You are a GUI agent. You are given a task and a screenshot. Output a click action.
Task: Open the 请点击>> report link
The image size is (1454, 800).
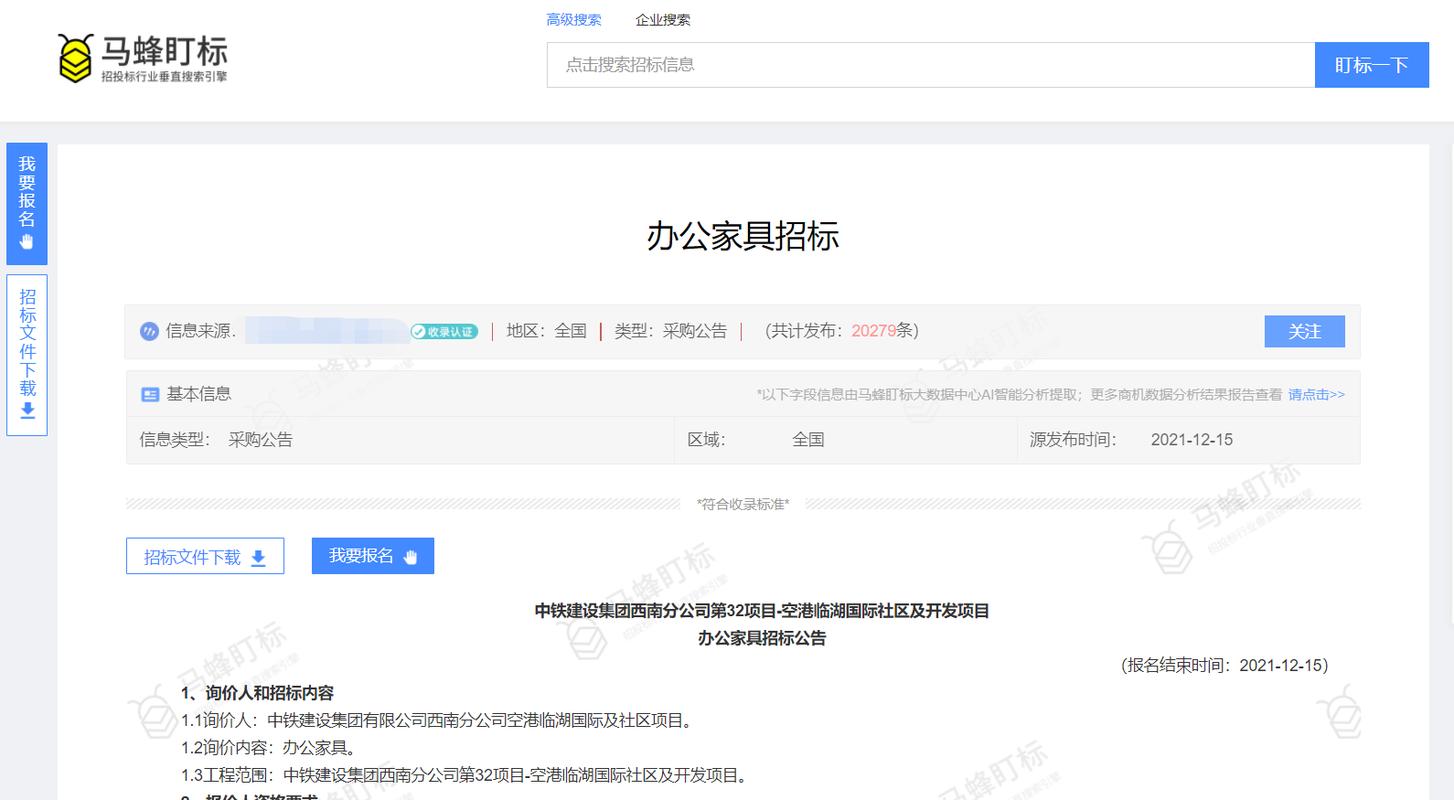(x=1316, y=395)
